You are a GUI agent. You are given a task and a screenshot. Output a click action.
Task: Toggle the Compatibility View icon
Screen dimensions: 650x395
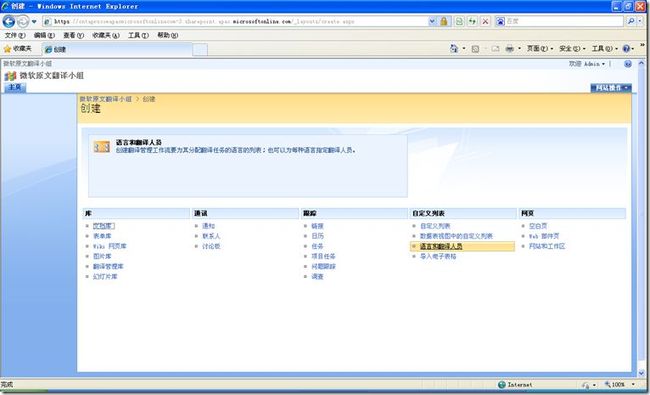pos(459,21)
